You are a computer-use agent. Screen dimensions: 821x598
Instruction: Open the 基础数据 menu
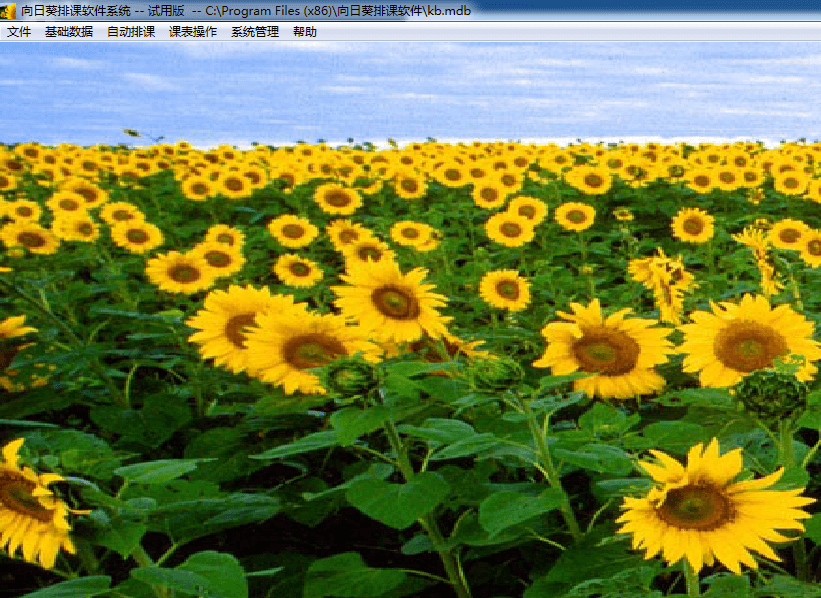pos(69,32)
